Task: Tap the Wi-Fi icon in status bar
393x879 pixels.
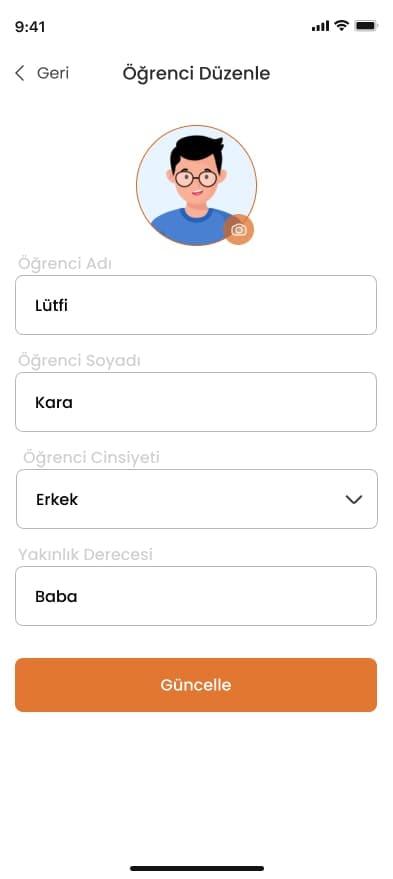Action: coord(341,25)
